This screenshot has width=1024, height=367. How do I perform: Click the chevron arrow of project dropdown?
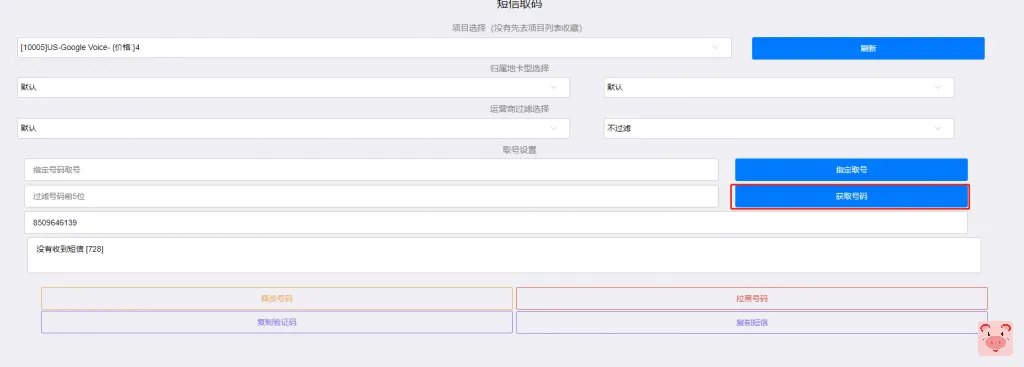click(715, 48)
